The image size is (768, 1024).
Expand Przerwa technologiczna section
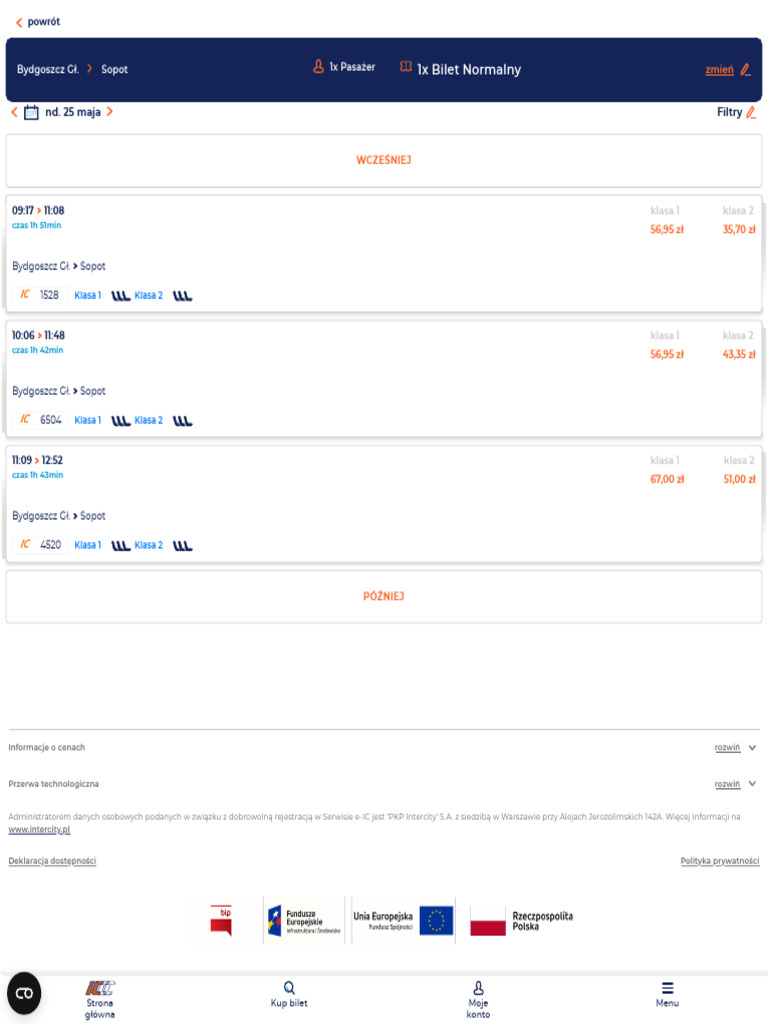click(735, 784)
